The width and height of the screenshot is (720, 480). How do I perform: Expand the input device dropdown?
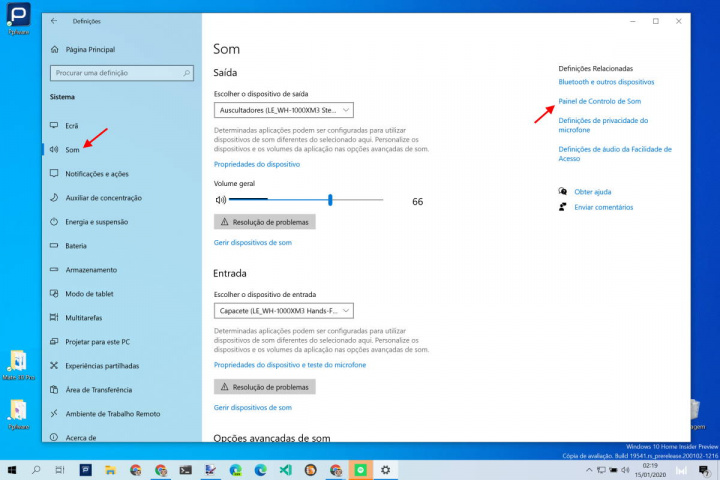tap(284, 311)
